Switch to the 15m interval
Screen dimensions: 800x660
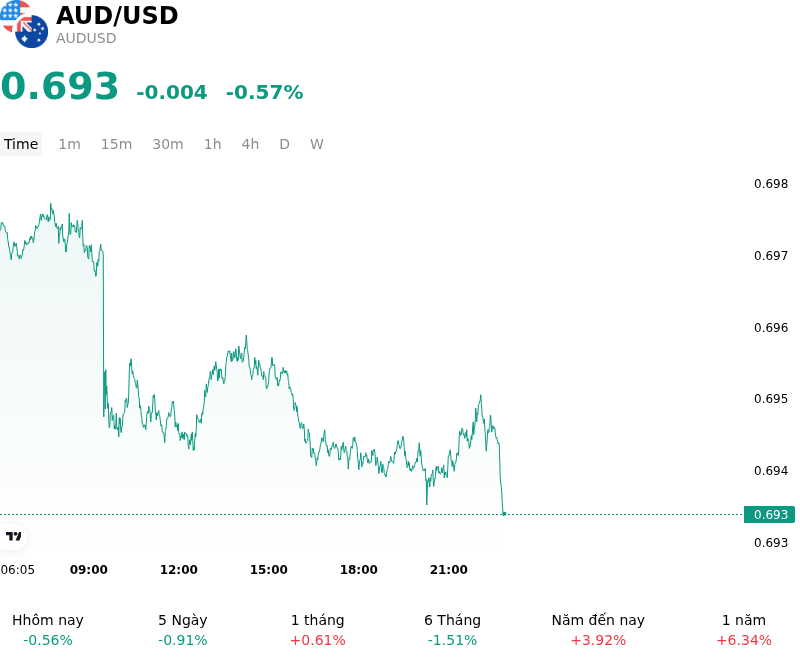(116, 144)
